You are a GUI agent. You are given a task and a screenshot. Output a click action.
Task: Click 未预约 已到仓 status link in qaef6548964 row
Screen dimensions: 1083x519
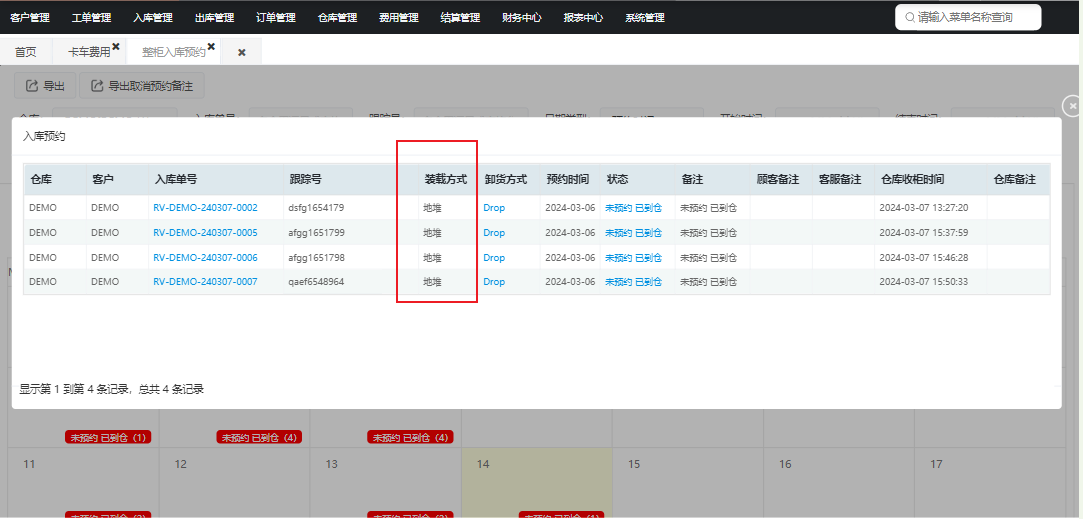(x=633, y=282)
